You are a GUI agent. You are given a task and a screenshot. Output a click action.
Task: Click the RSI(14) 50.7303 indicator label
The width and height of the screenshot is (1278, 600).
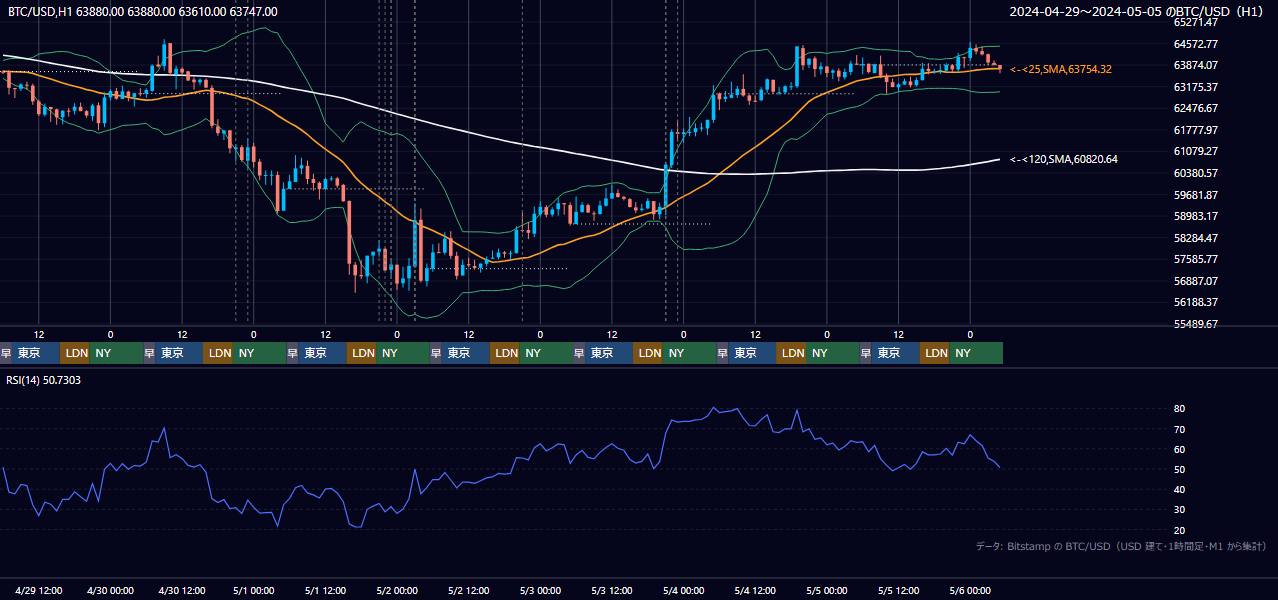[x=44, y=380]
